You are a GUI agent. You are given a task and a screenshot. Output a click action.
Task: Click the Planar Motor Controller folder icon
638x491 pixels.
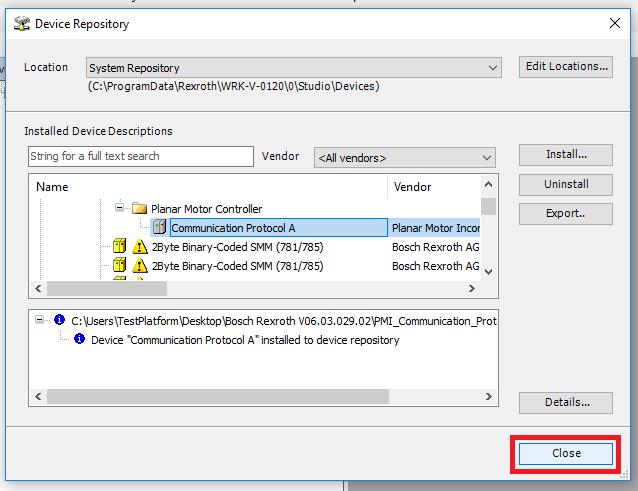(x=139, y=209)
